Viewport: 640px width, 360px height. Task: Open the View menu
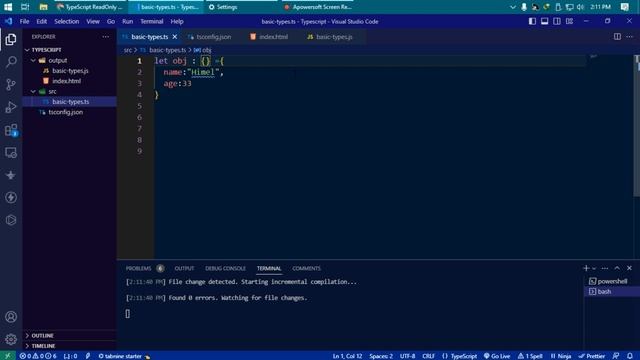tap(93, 21)
